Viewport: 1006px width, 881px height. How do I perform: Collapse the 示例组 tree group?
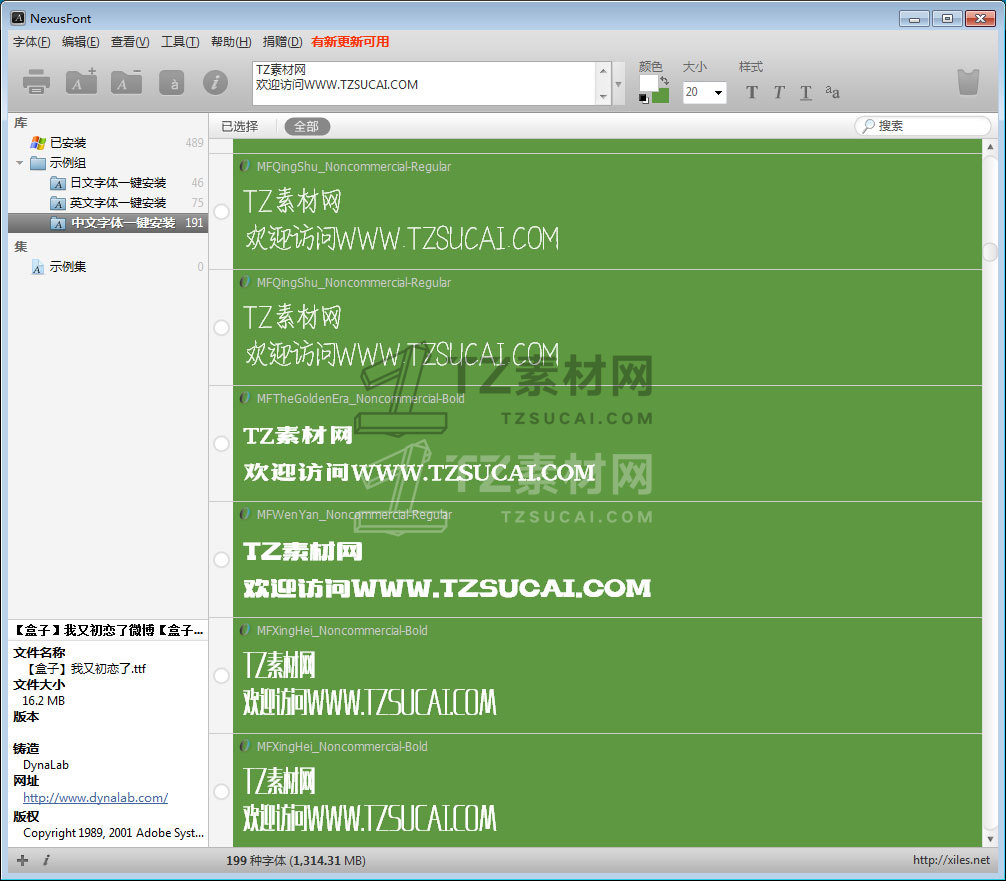(x=19, y=163)
